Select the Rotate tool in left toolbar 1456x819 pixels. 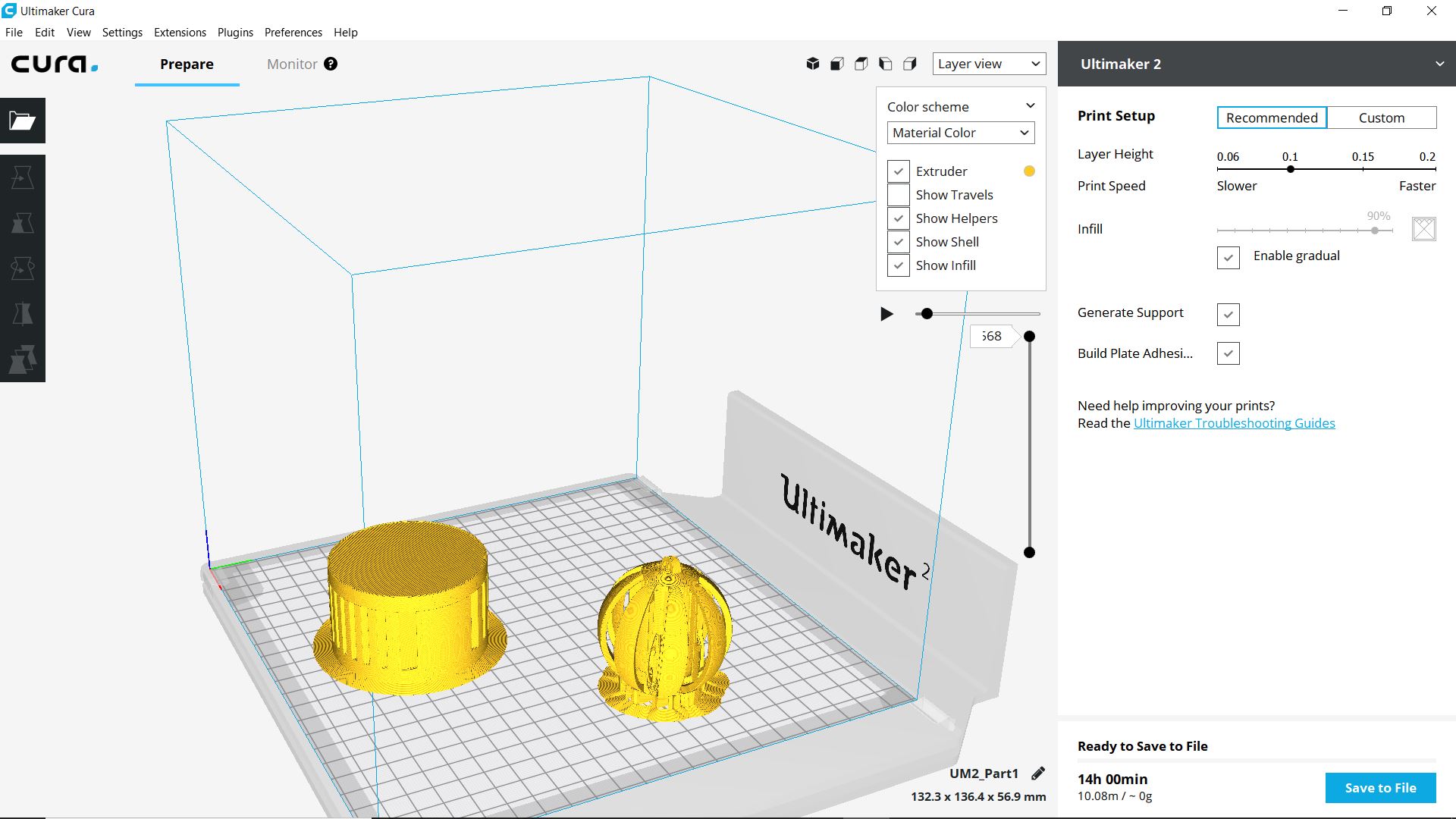coord(23,268)
